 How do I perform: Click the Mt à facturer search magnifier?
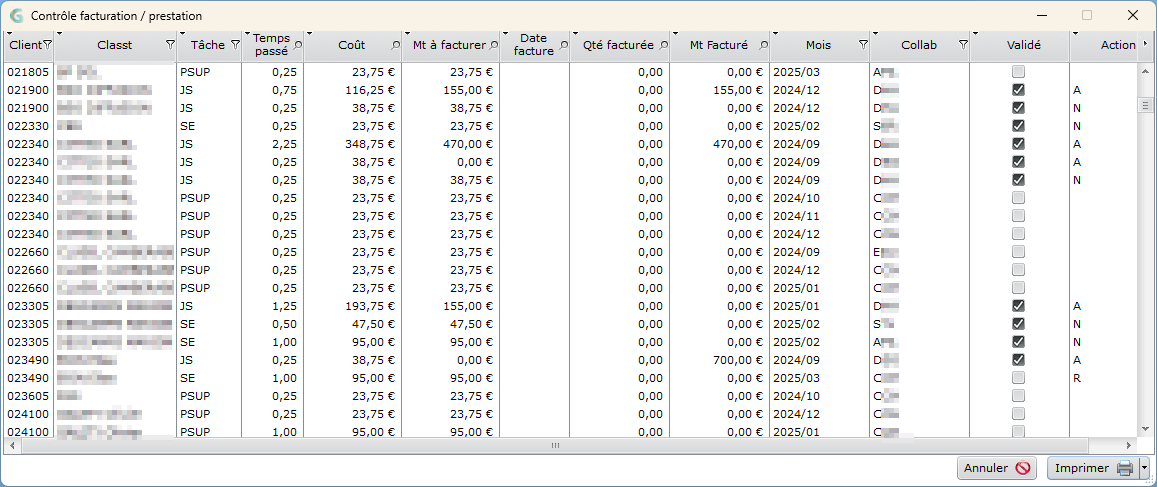click(494, 45)
